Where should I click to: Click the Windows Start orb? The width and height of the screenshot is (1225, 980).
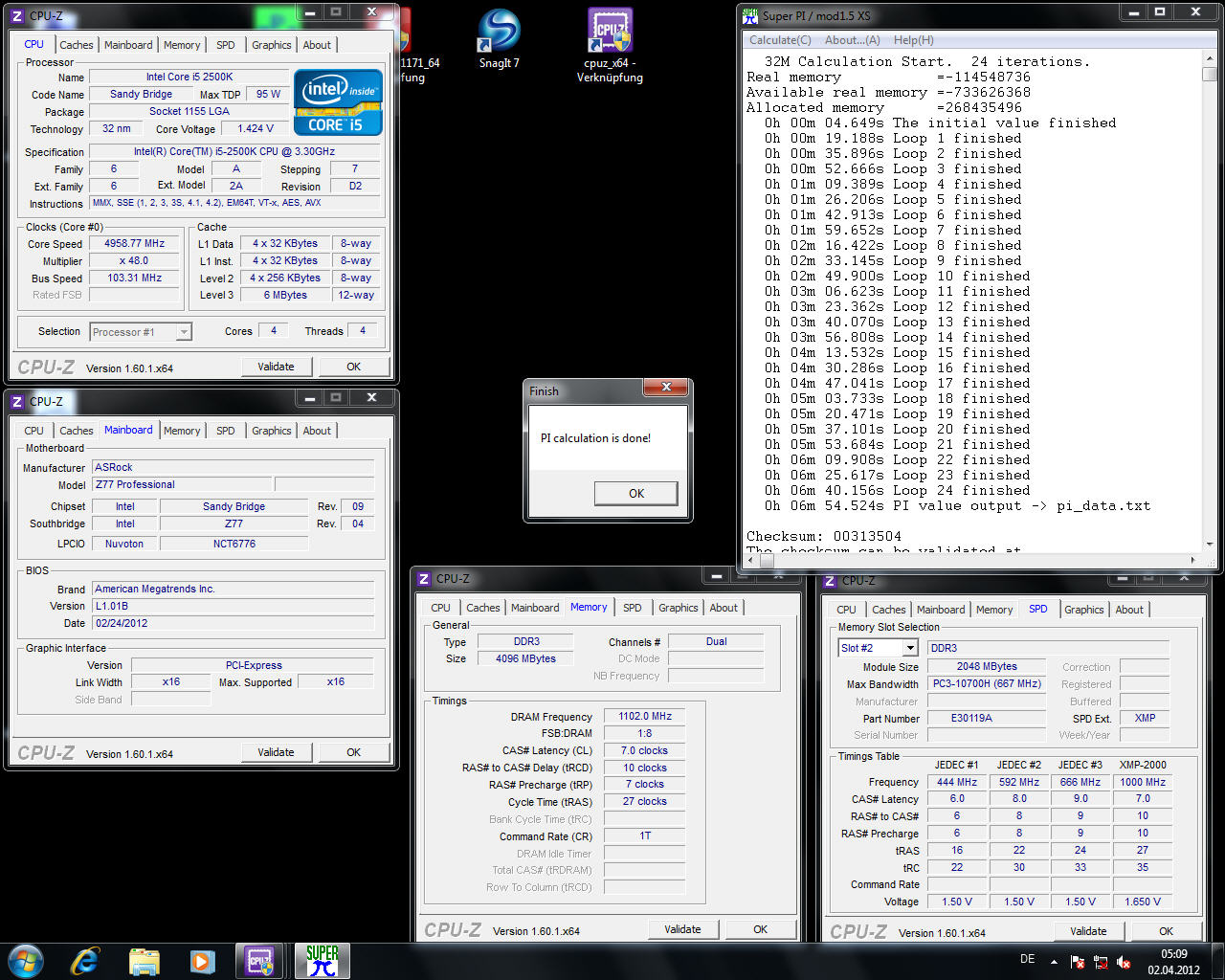(26, 961)
